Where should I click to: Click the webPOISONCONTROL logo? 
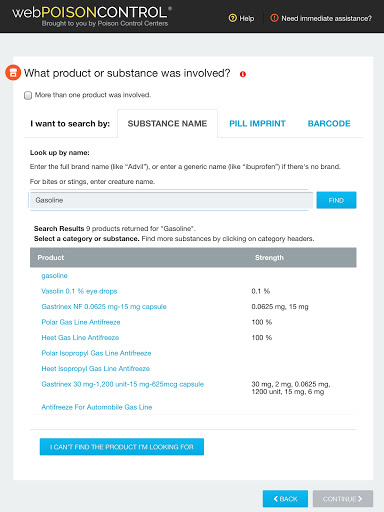[x=92, y=16]
